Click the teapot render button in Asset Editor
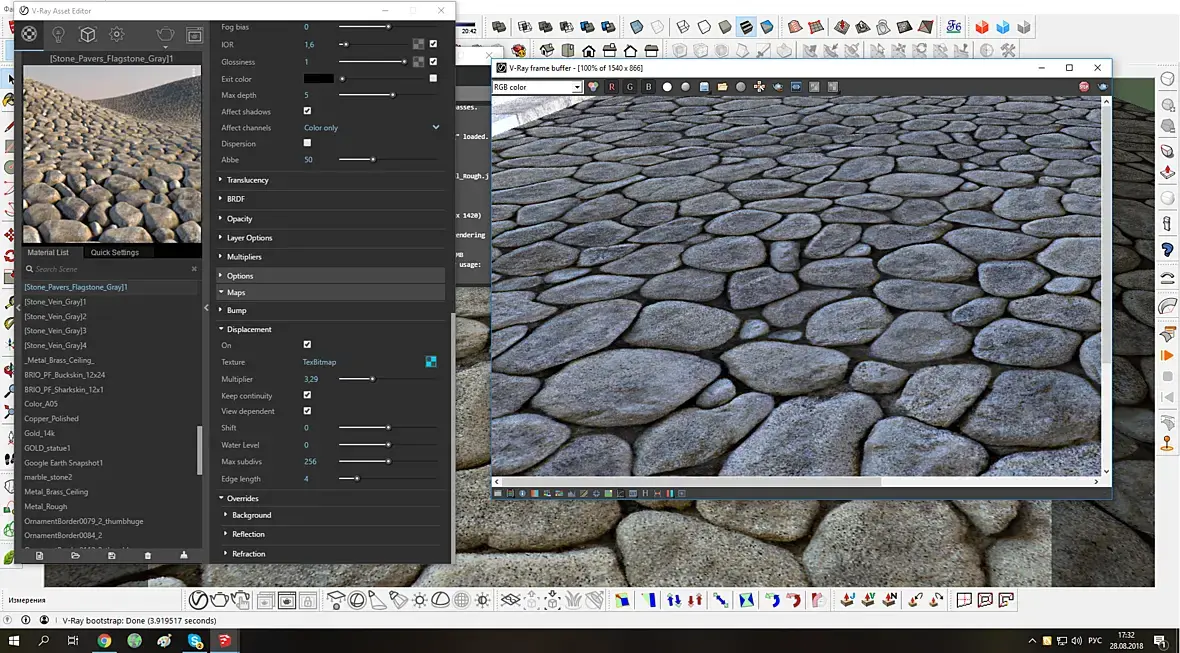 [166, 35]
